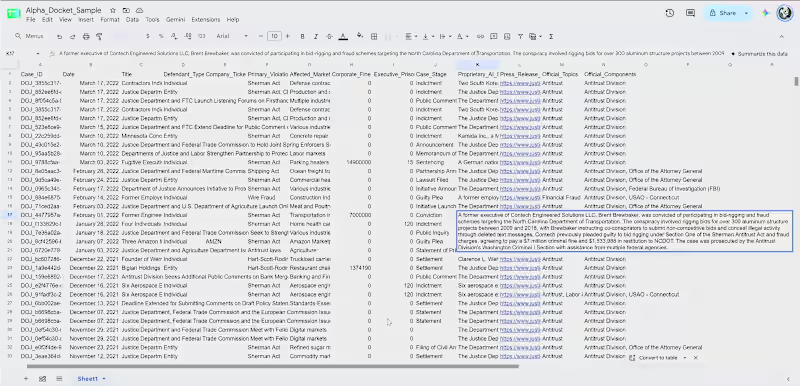The height and width of the screenshot is (386, 800).
Task: Open the File menu
Action: click(x=31, y=20)
